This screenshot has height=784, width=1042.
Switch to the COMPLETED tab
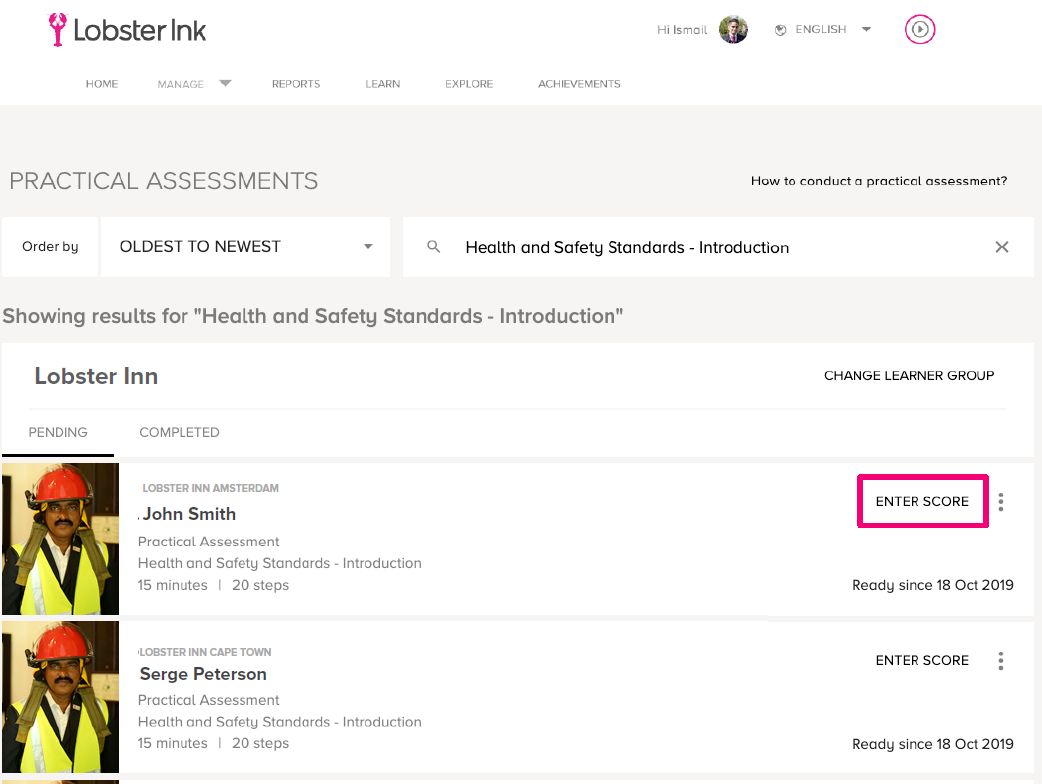pyautogui.click(x=179, y=432)
